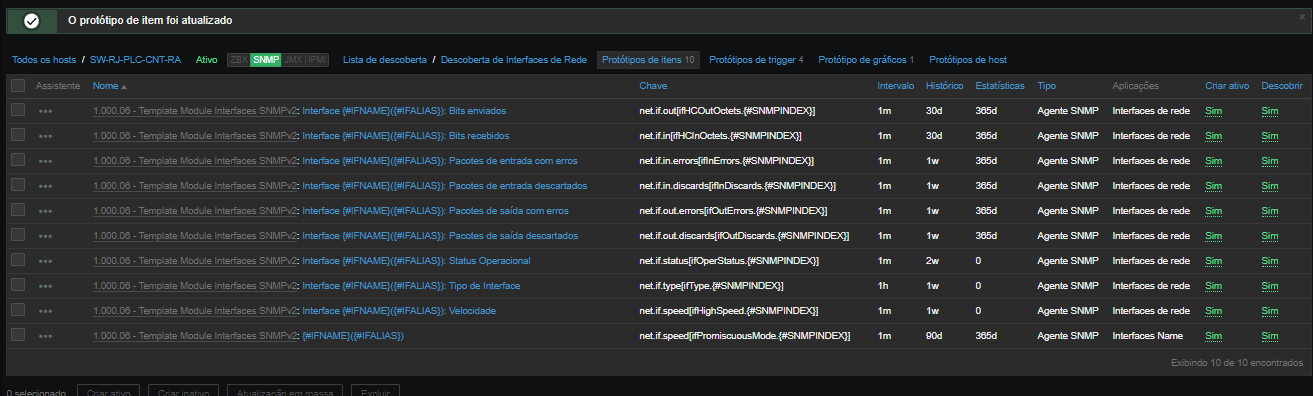Check the Pacotes de saída descartados checkbox
This screenshot has width=1313, height=396.
coord(18,235)
